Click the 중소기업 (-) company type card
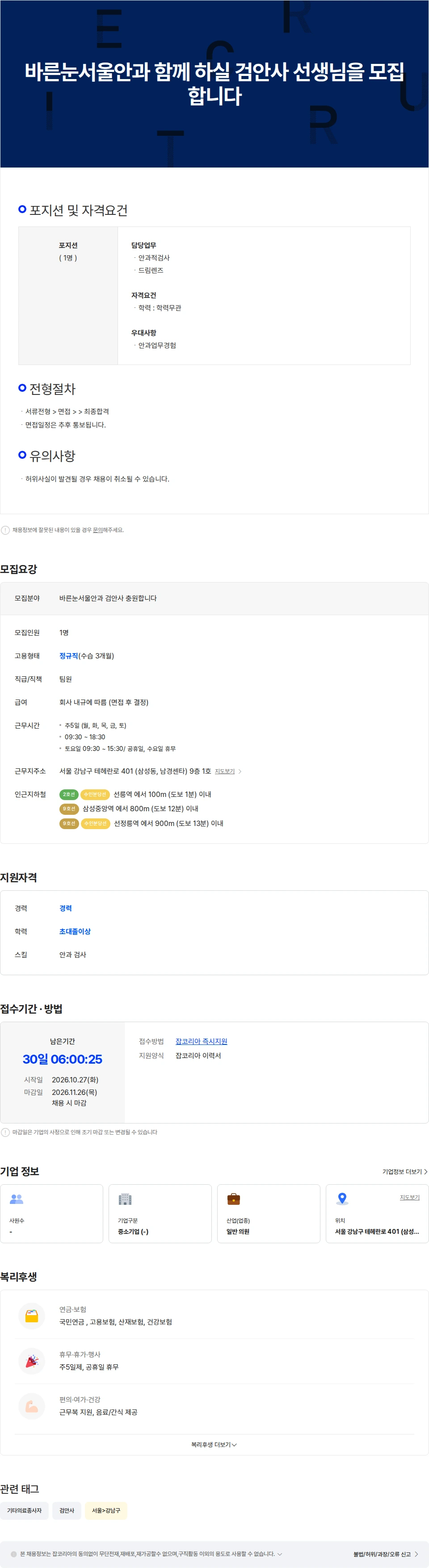The image size is (429, 1568). (160, 1214)
